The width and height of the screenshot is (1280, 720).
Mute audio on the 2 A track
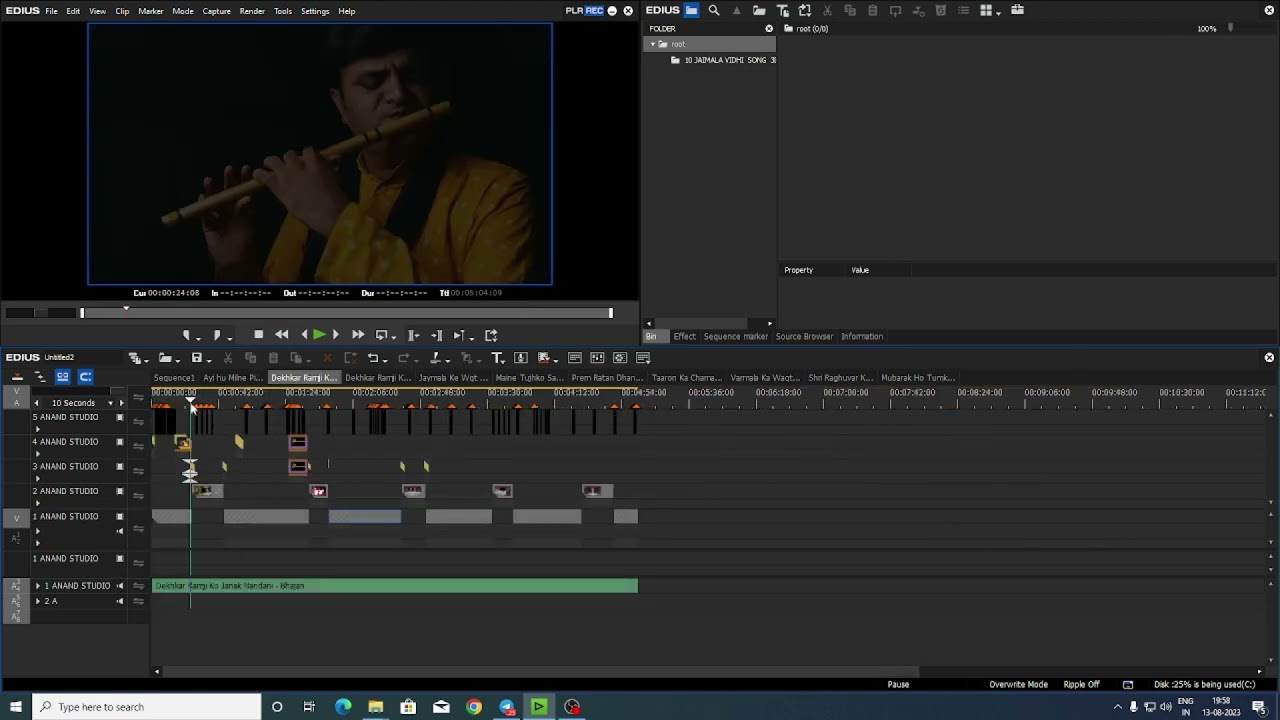120,601
